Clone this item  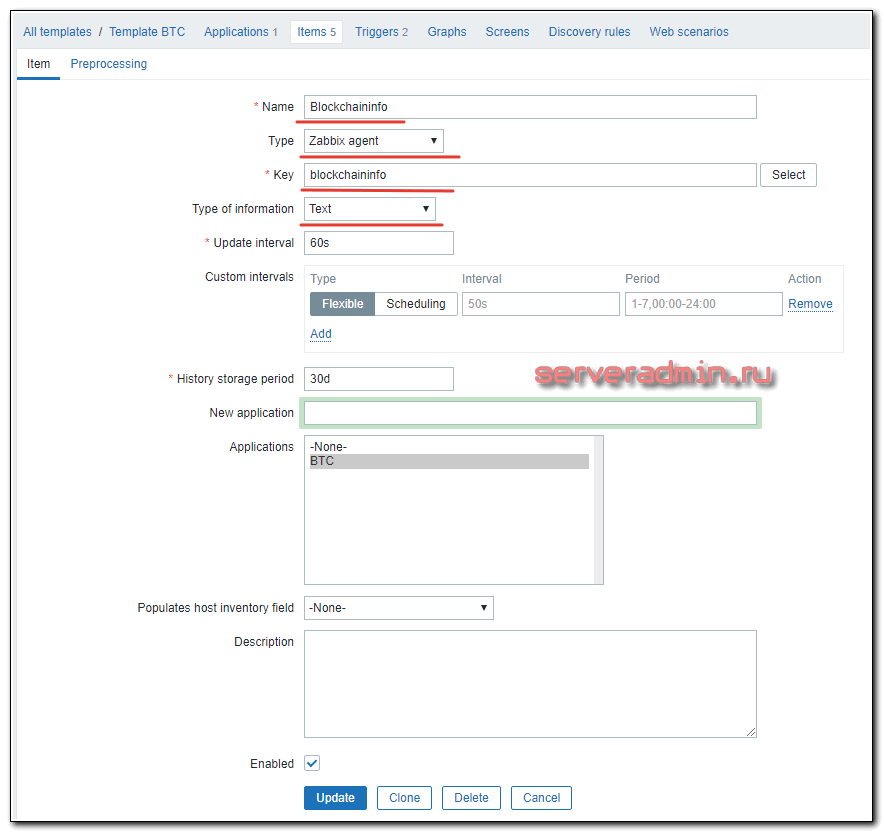(404, 797)
